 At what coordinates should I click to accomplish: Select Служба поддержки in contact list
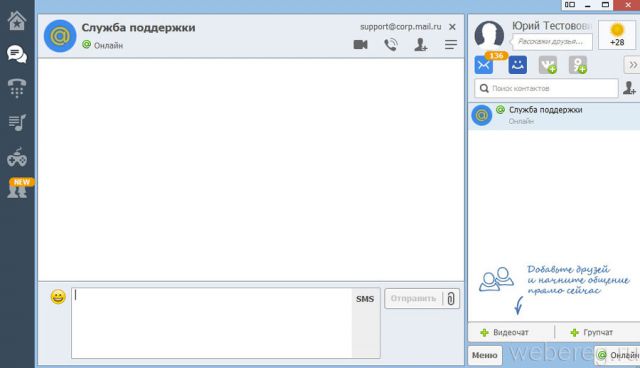[x=554, y=116]
